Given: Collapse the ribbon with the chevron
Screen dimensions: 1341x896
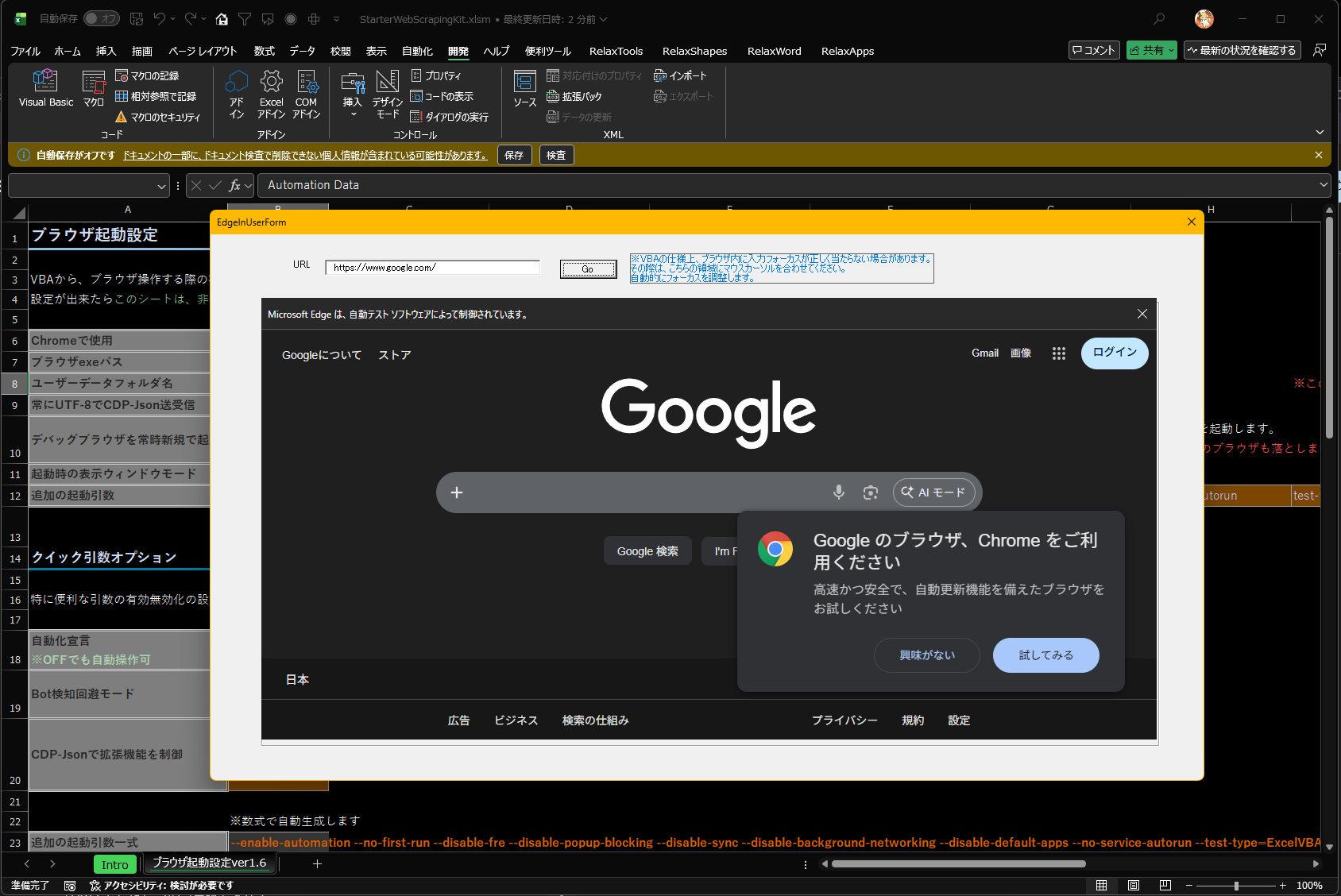Looking at the screenshot, I should click(1320, 132).
